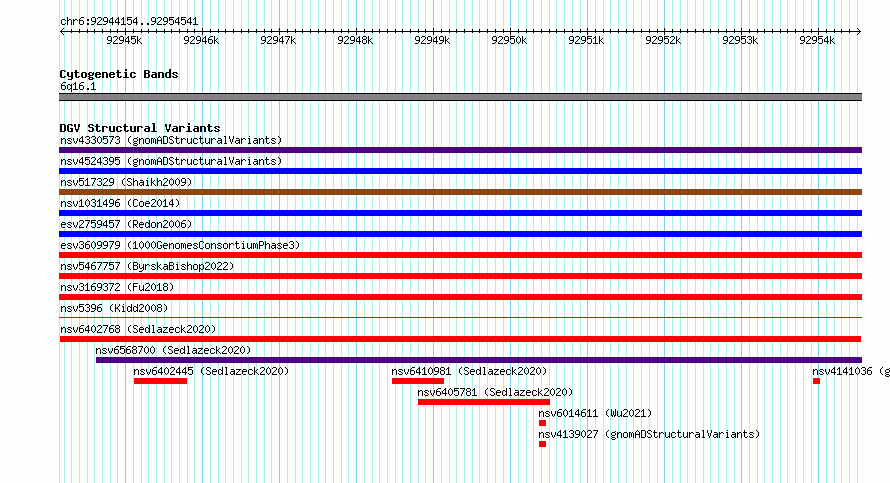Click the thin red nsv5396 line

pyautogui.click(x=460, y=317)
